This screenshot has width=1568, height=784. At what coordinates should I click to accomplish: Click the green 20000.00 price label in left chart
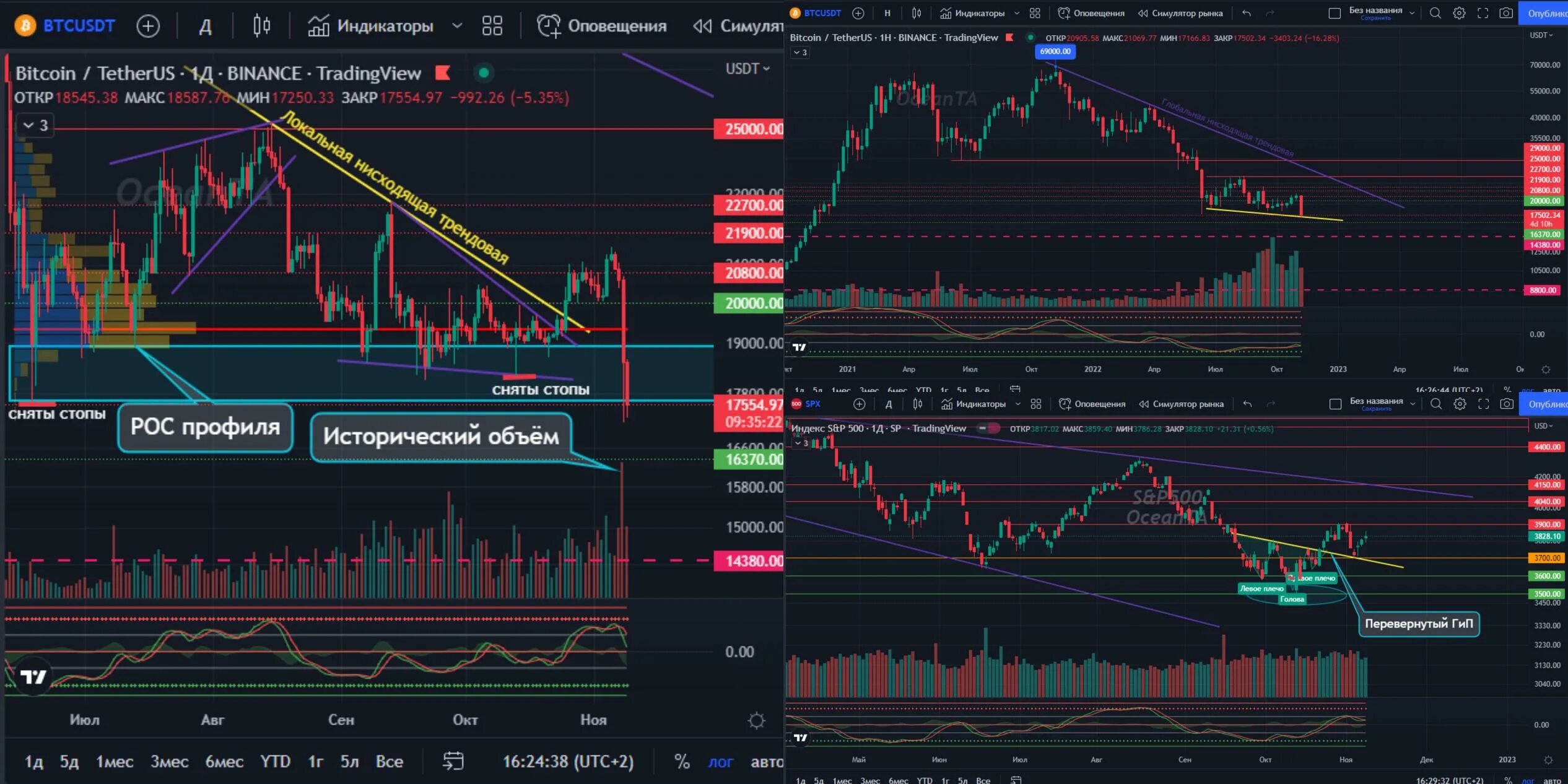click(749, 303)
